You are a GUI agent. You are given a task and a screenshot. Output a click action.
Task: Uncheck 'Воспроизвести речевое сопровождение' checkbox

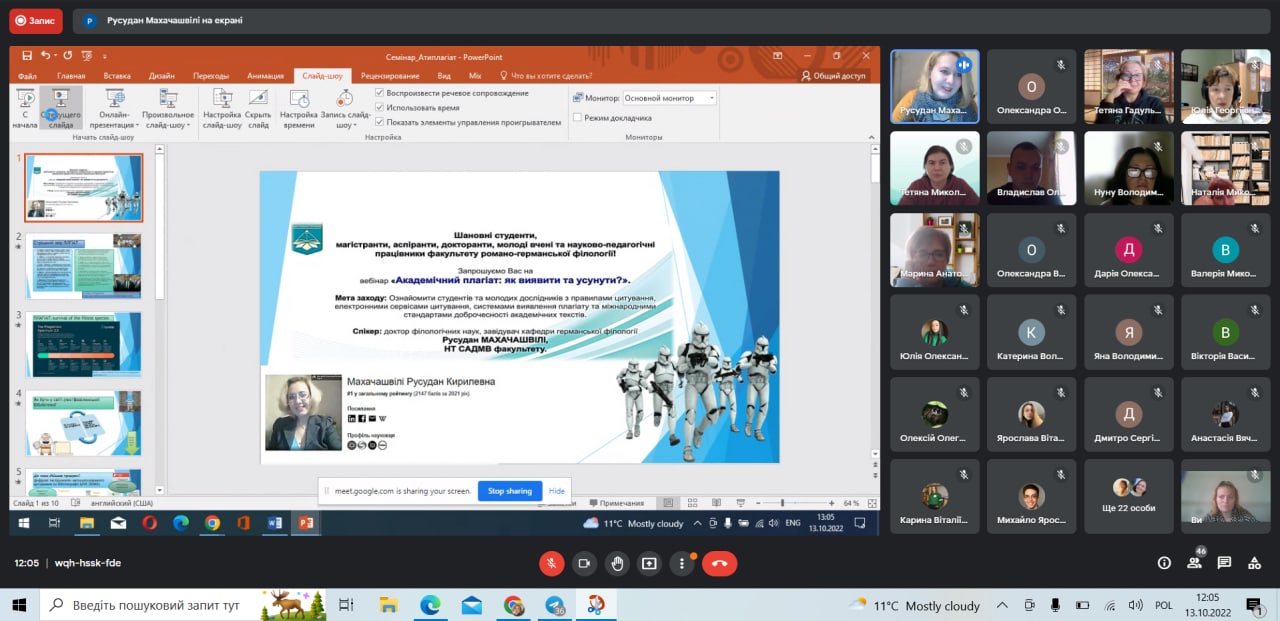pos(380,93)
